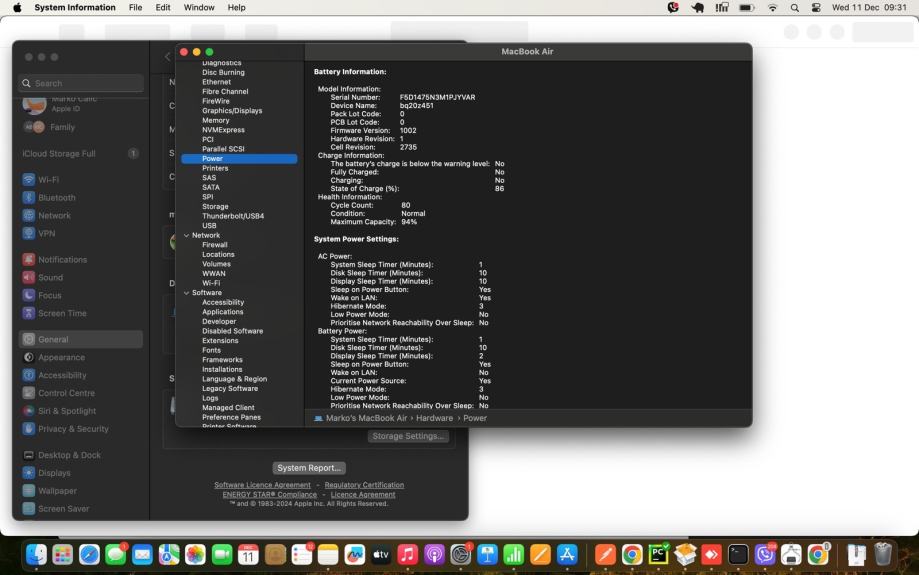
Task: Select Applications under Software
Action: 223,312
